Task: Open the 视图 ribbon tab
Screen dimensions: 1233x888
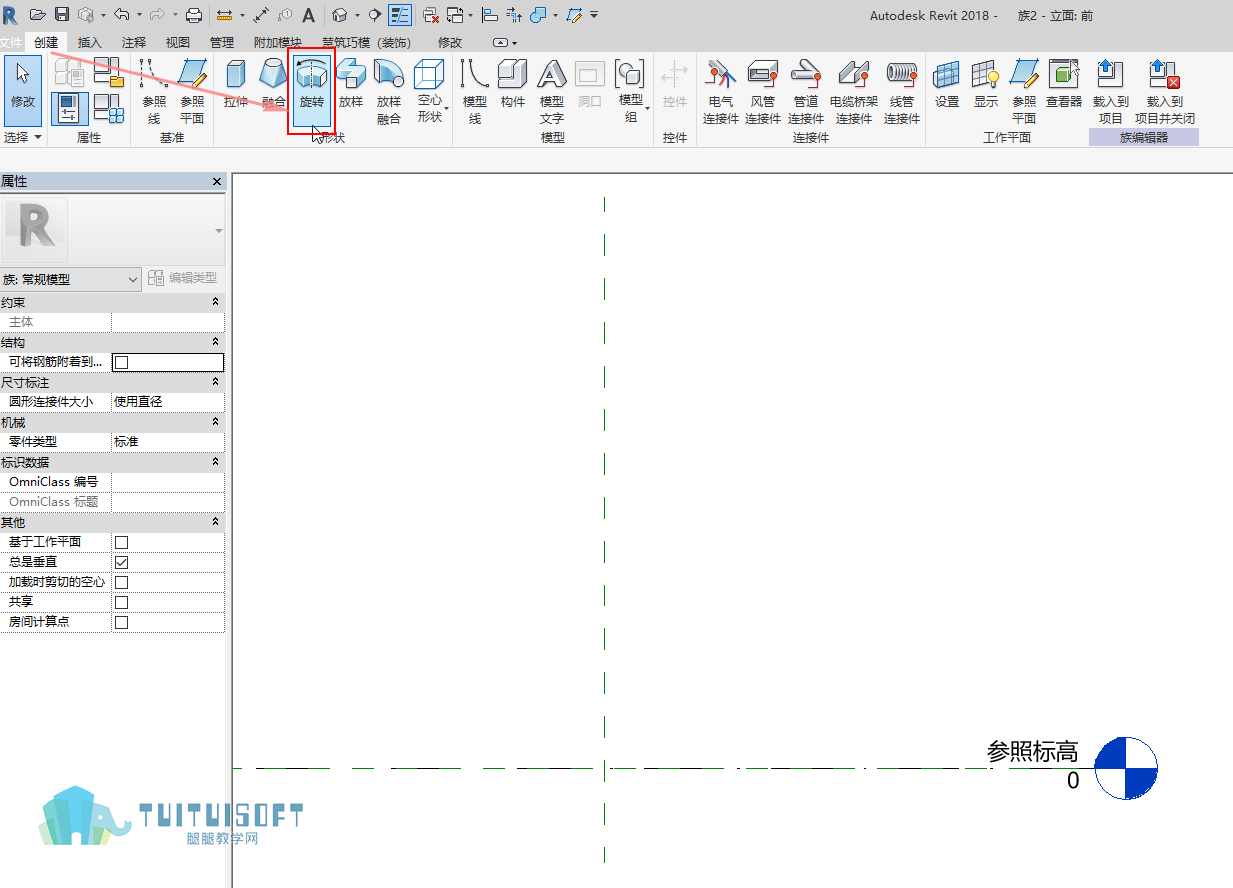Action: [x=177, y=42]
